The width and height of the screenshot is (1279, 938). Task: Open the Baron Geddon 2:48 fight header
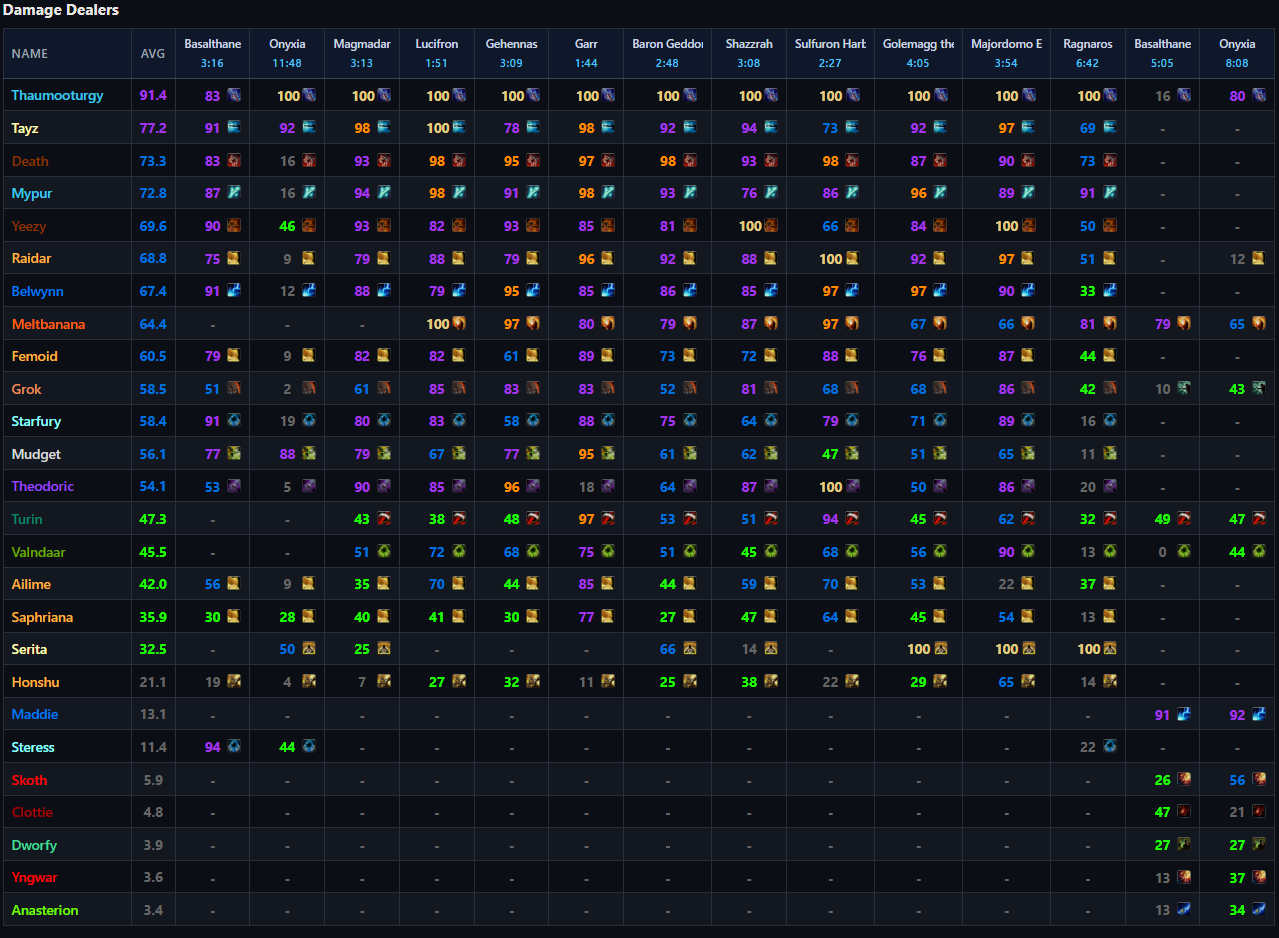pyautogui.click(x=668, y=54)
